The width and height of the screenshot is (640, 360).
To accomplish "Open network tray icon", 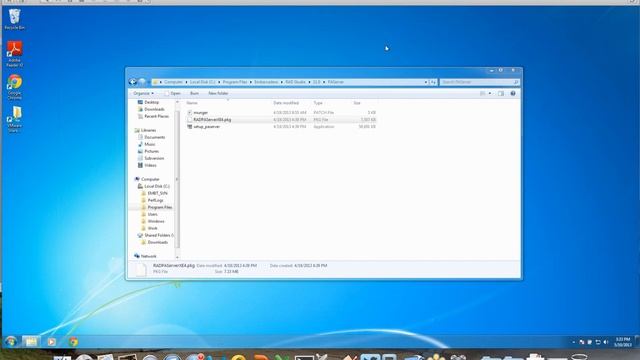I will 598,342.
